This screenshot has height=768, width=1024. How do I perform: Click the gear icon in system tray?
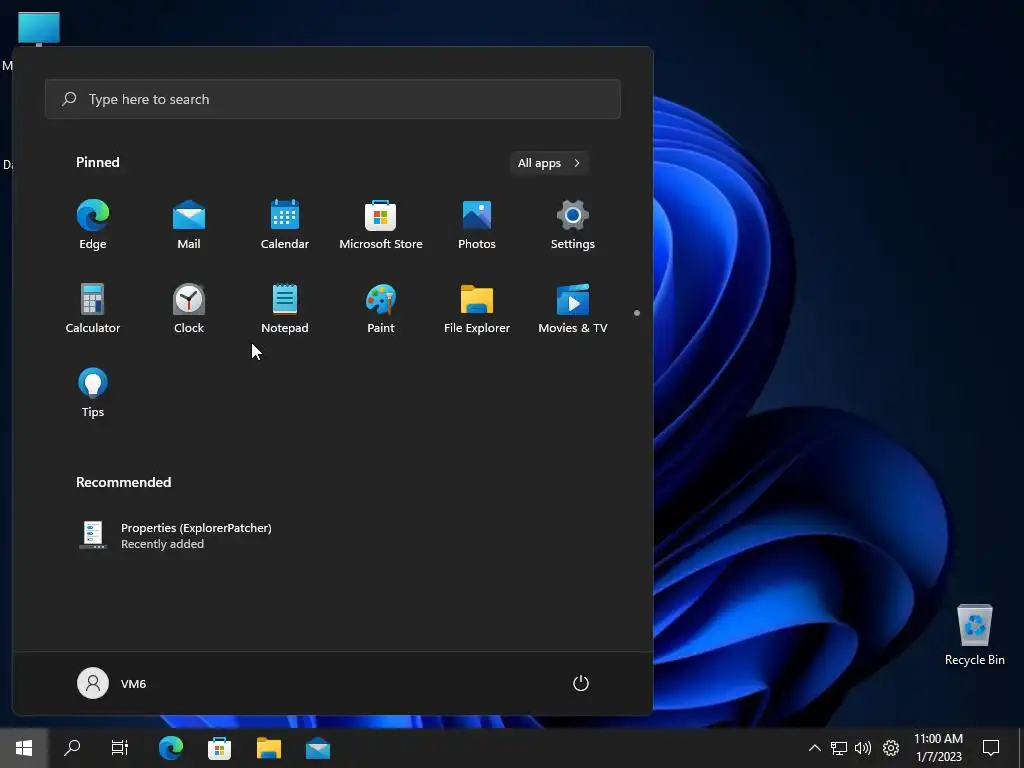coord(891,748)
